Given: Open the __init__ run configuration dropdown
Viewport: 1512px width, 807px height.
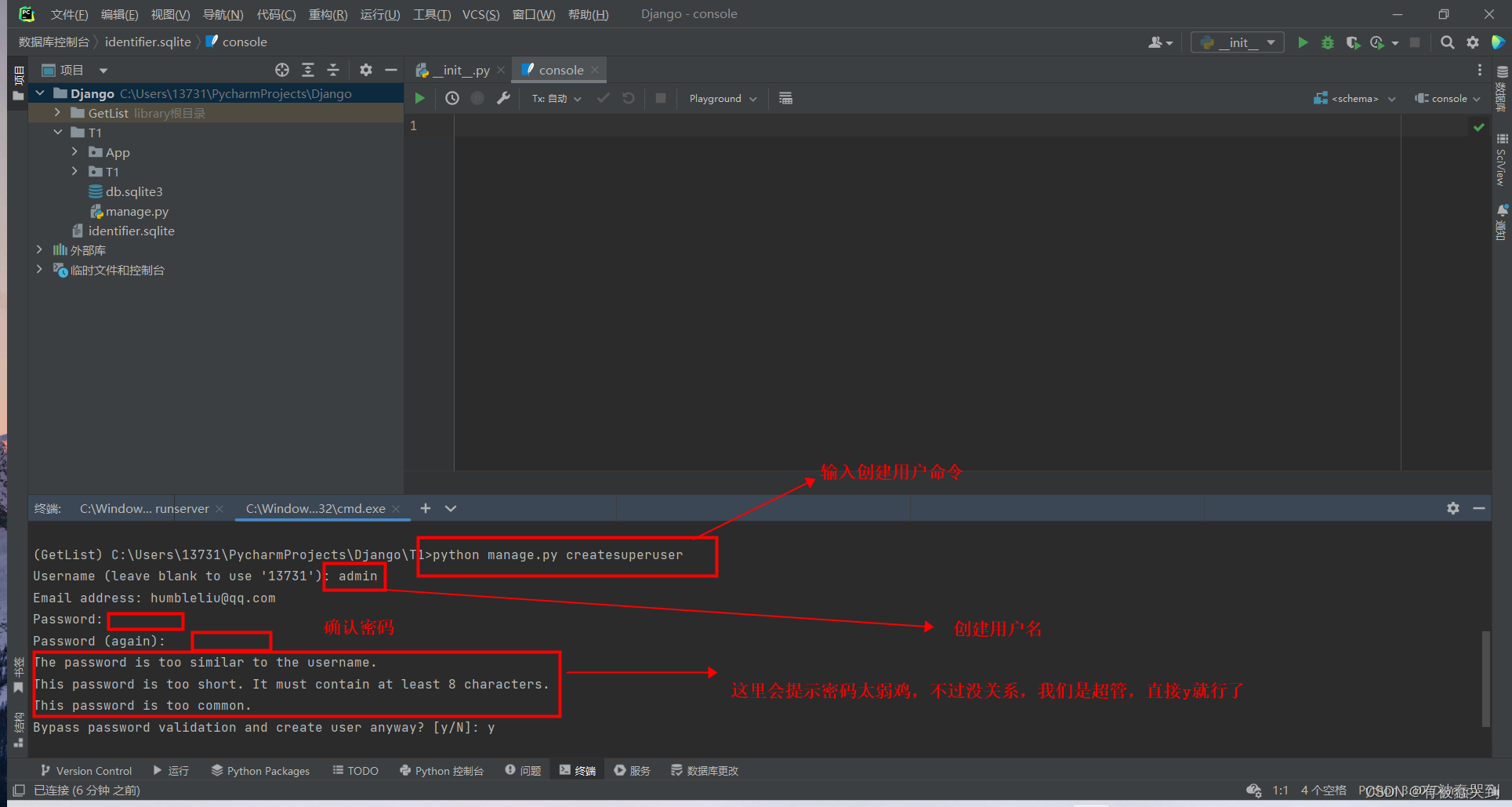Looking at the screenshot, I should (1238, 42).
